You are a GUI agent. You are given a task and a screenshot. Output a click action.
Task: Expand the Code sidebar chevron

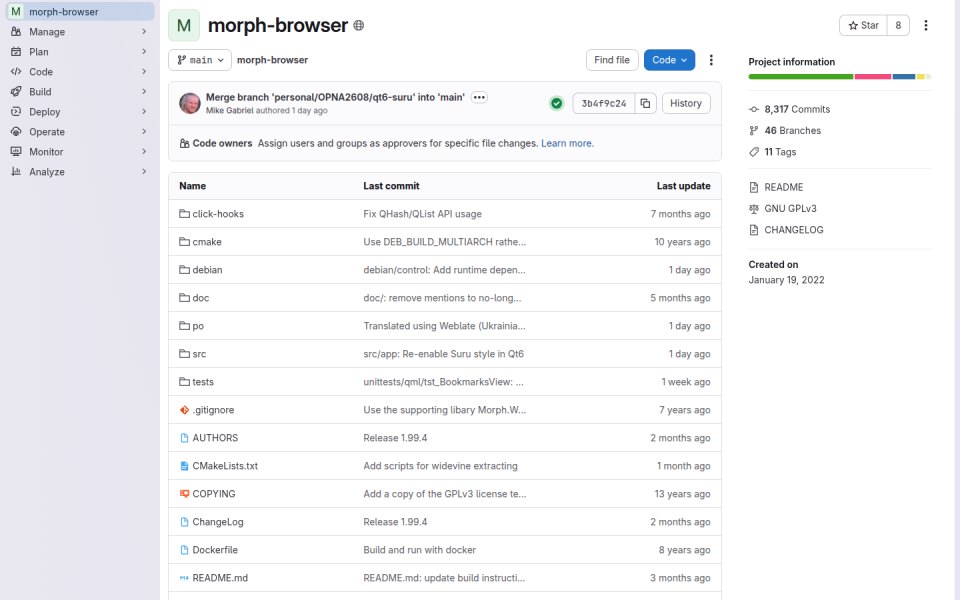click(x=144, y=72)
